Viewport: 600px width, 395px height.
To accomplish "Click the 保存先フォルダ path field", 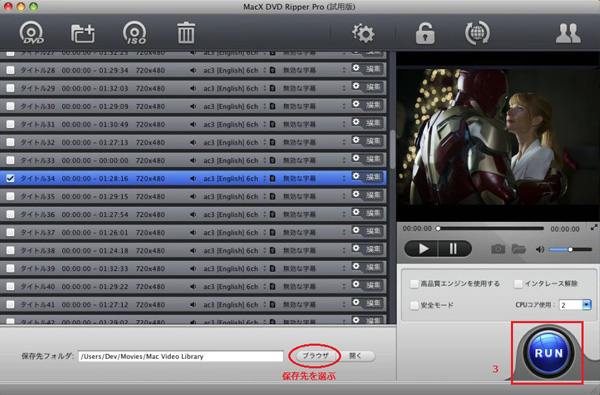I will tap(181, 356).
